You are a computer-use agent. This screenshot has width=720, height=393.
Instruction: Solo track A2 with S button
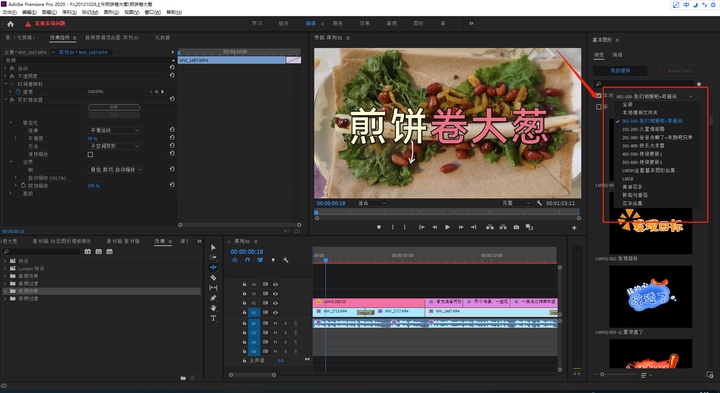[285, 333]
